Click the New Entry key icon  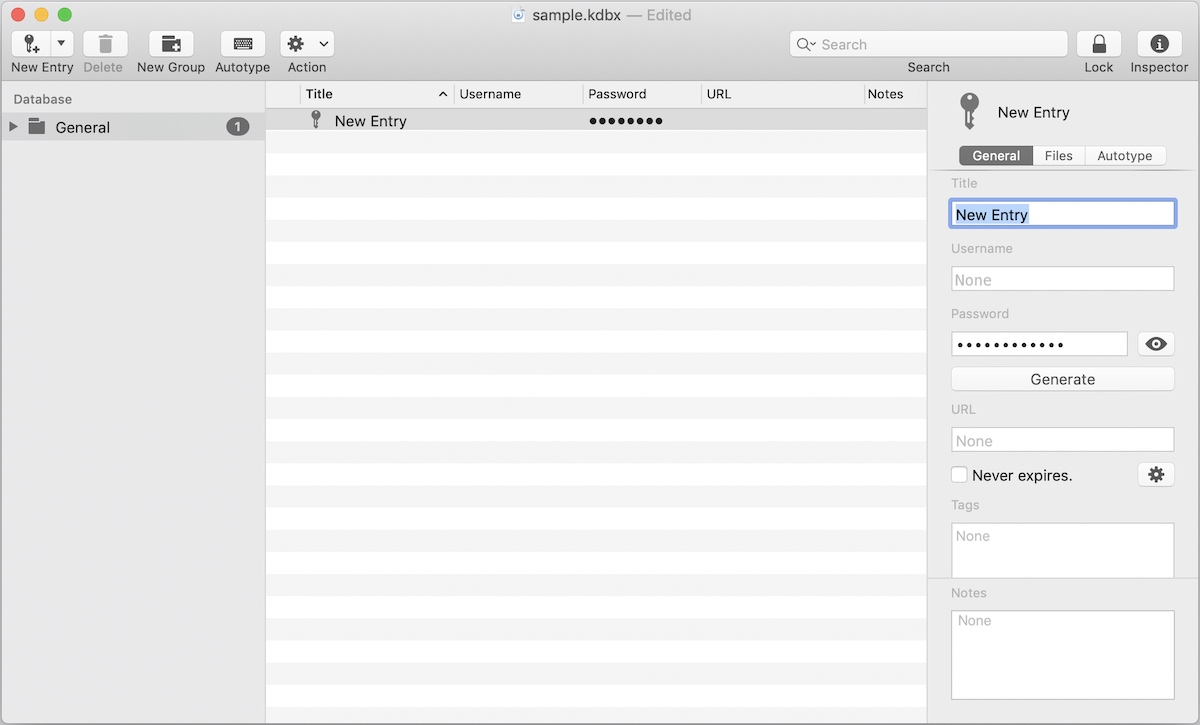click(31, 44)
